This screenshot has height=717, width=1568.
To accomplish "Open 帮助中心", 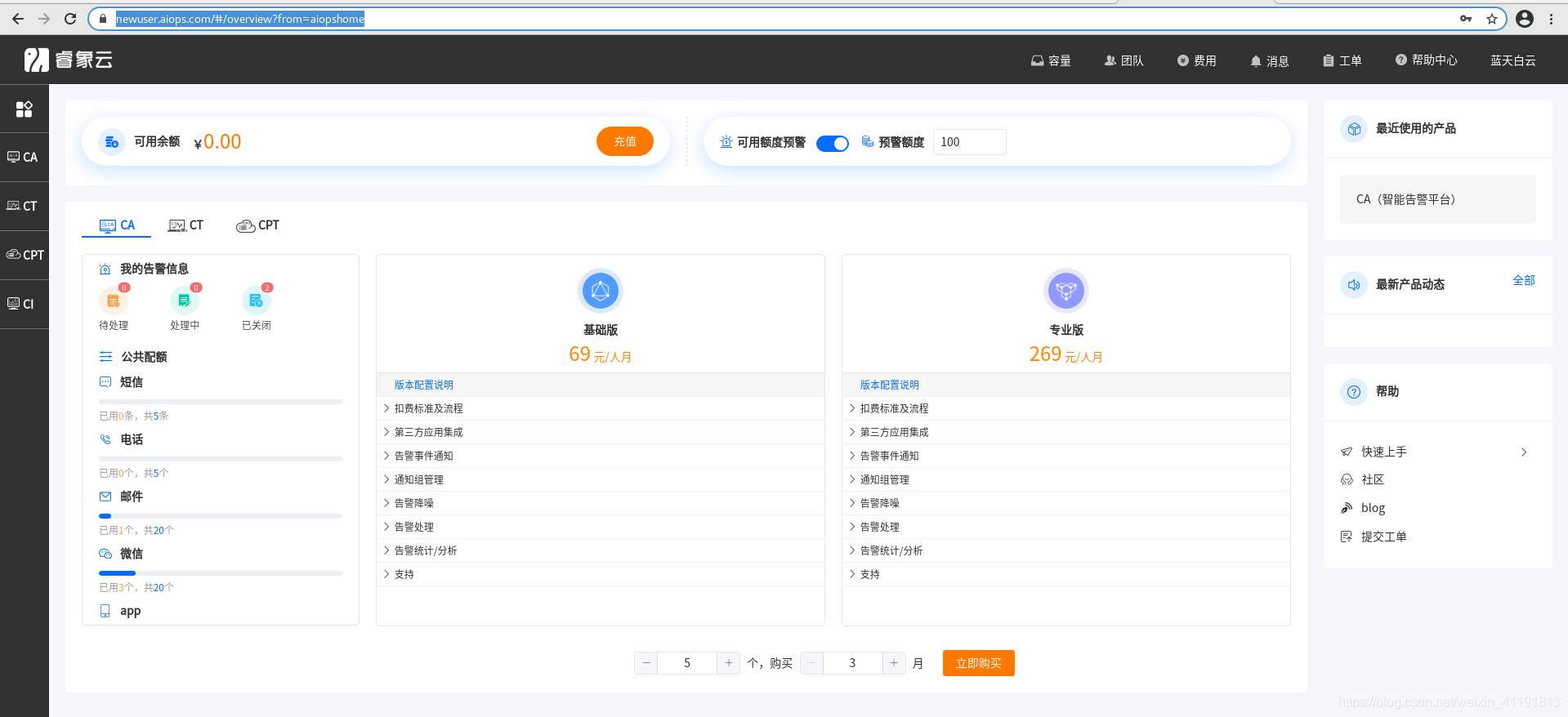I will (1426, 60).
